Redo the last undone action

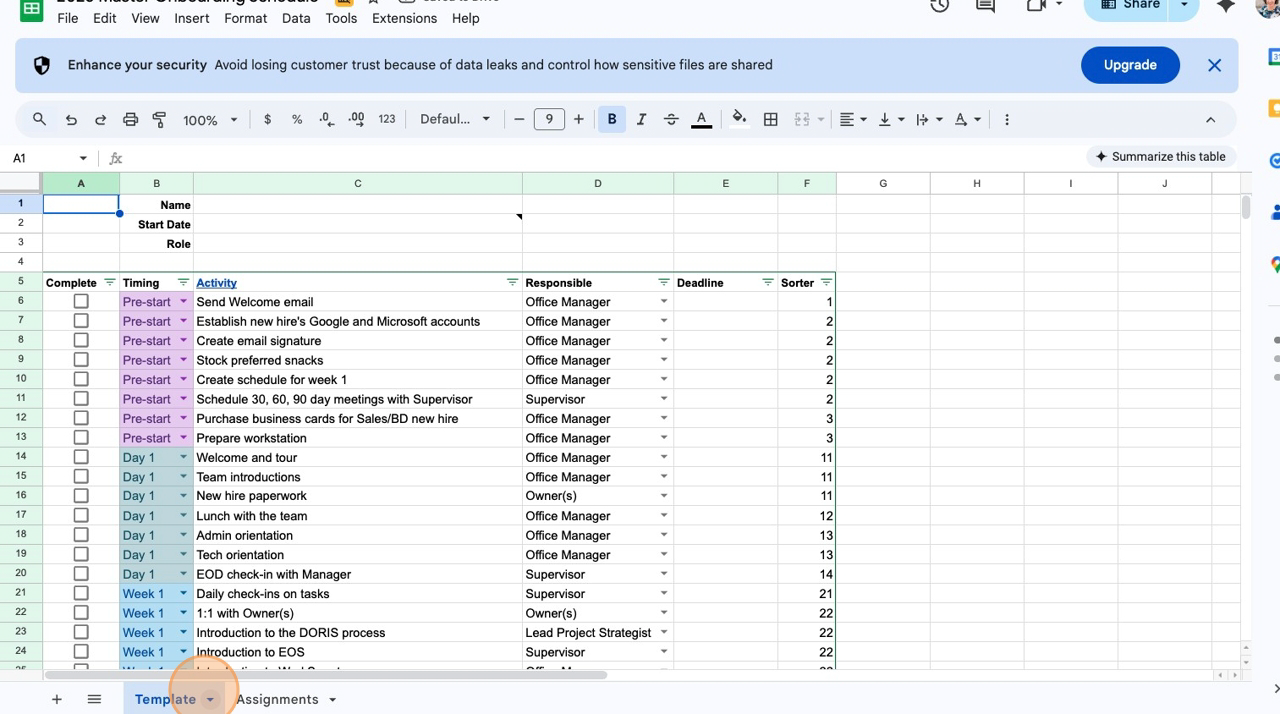[100, 119]
